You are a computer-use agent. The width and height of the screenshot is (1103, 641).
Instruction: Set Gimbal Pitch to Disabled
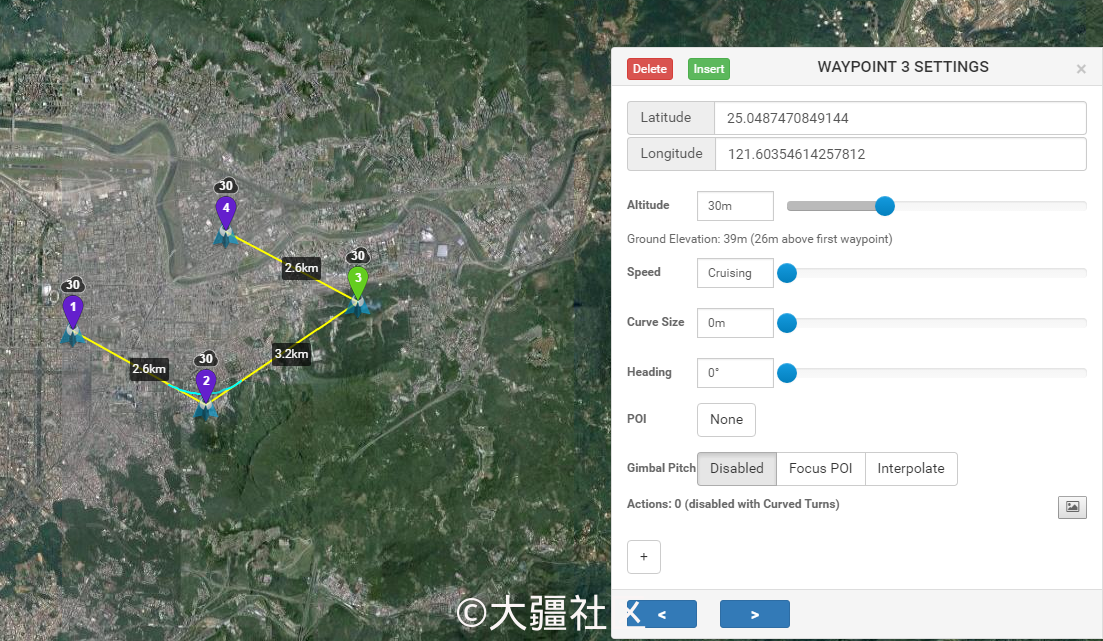(737, 469)
